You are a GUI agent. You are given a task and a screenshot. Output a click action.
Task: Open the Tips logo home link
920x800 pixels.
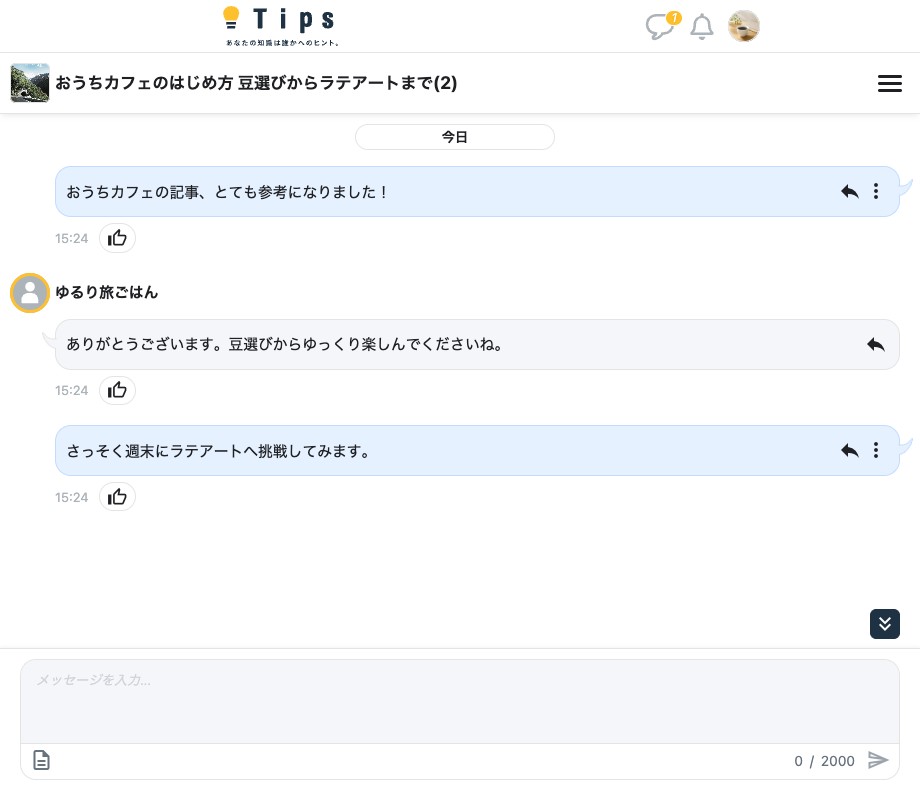280,26
